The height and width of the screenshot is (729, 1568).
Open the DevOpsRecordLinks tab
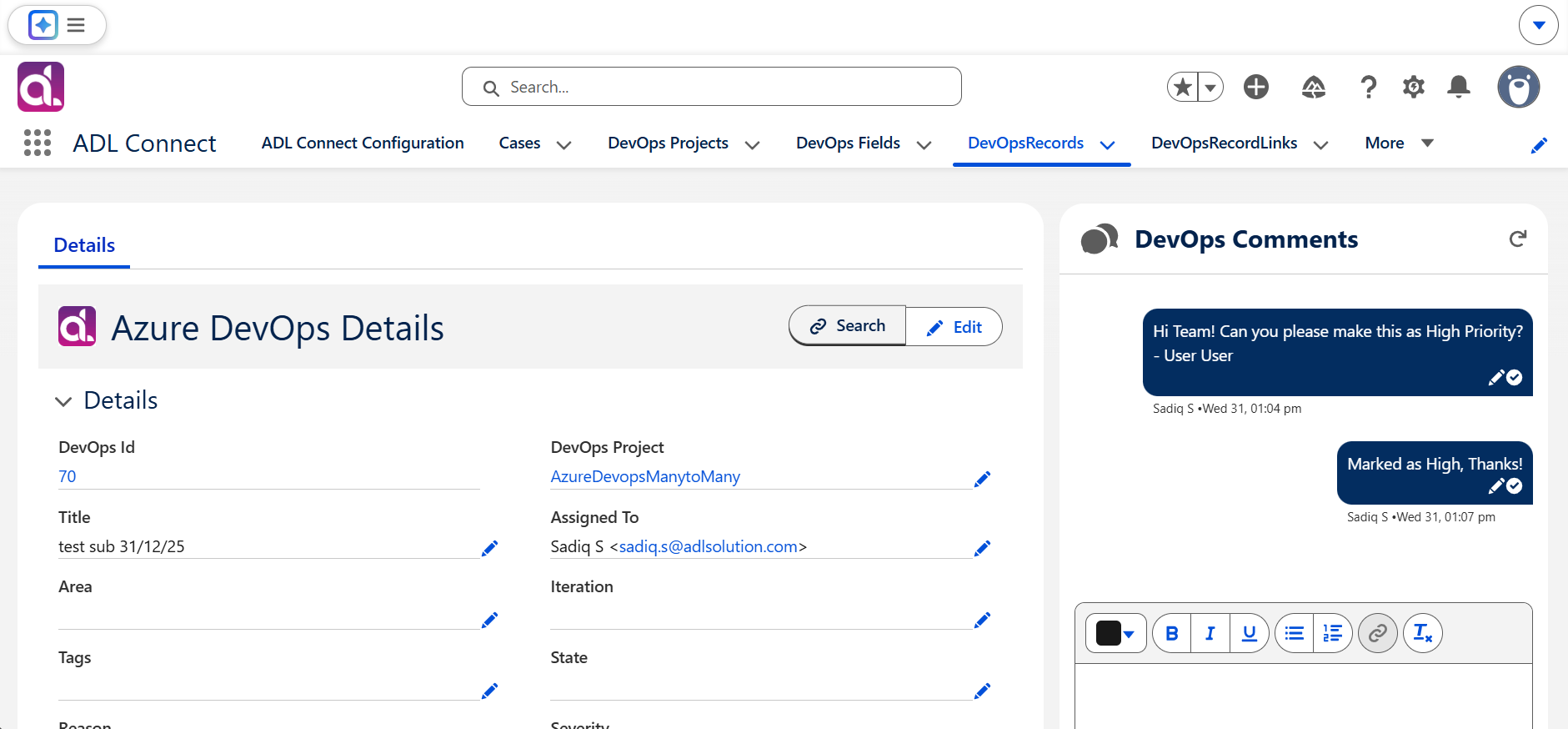point(1224,143)
